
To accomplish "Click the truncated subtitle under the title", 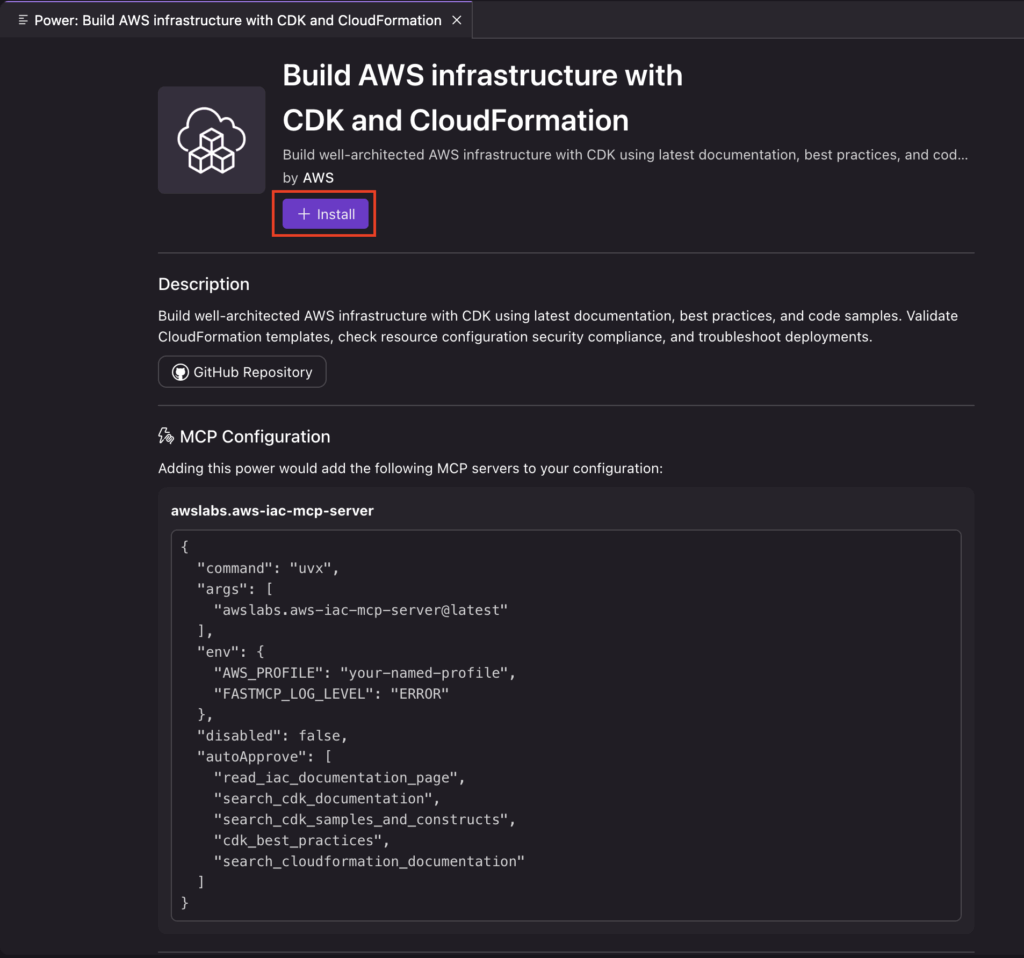I will click(x=625, y=155).
